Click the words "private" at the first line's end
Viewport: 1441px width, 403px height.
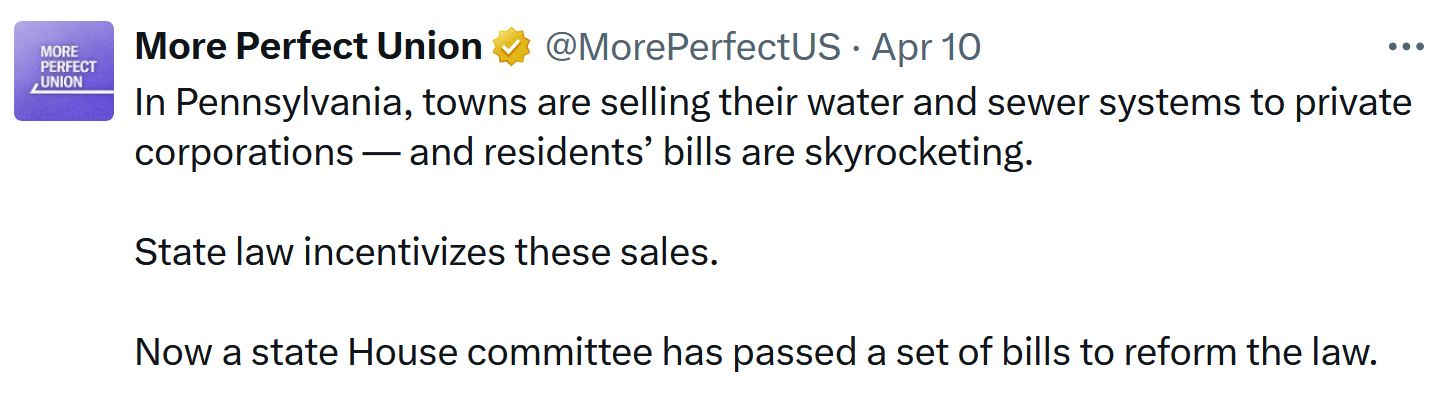(1350, 103)
